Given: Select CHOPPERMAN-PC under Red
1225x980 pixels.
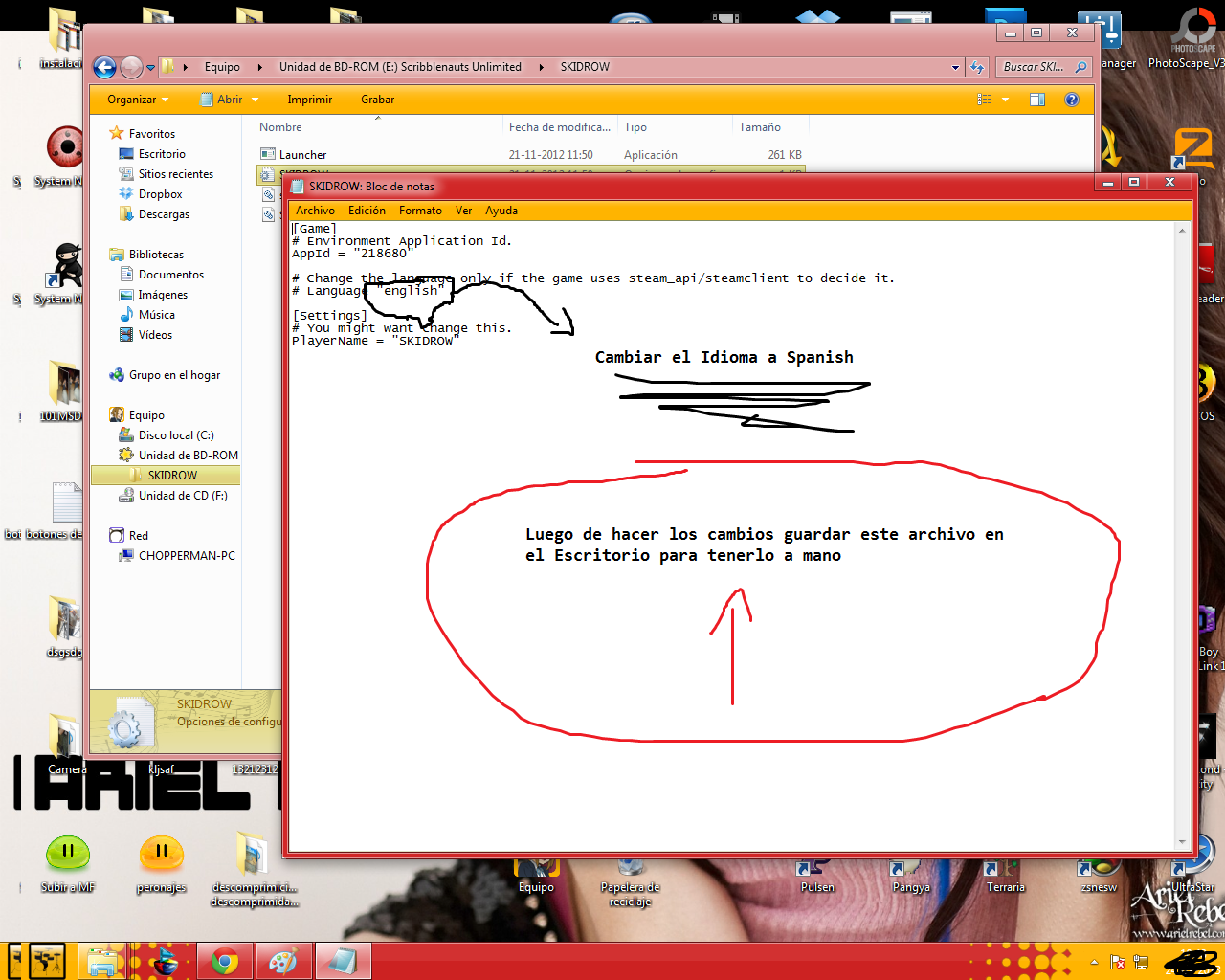Looking at the screenshot, I should [x=176, y=556].
